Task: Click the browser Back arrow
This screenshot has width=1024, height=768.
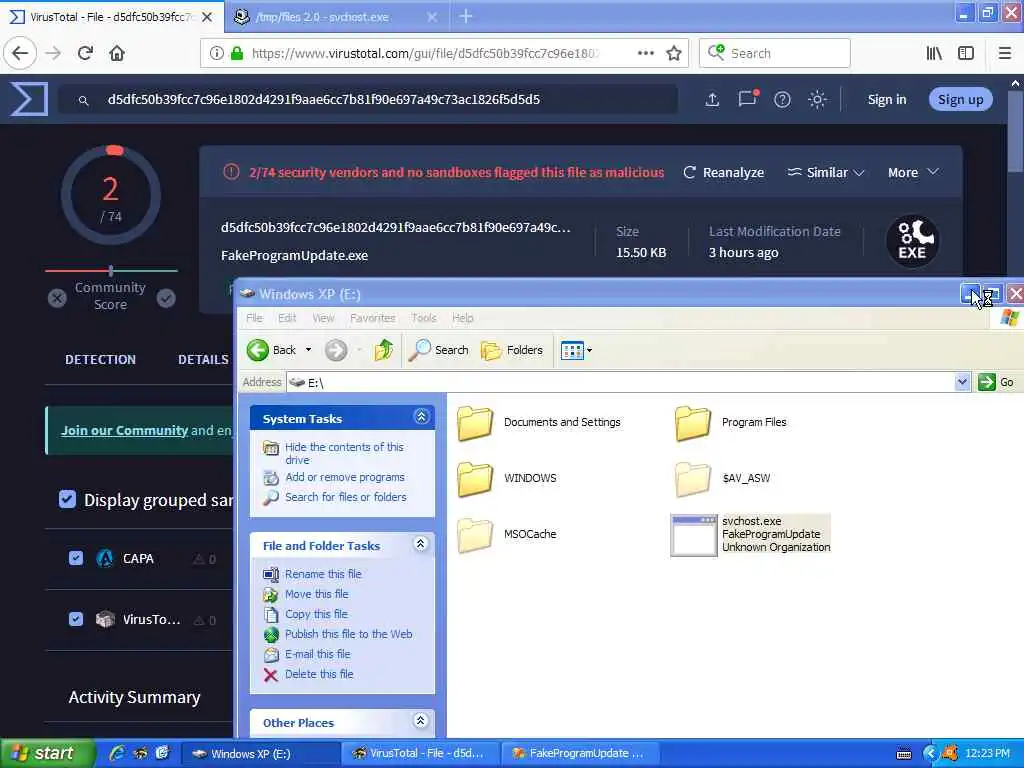Action: tap(20, 53)
